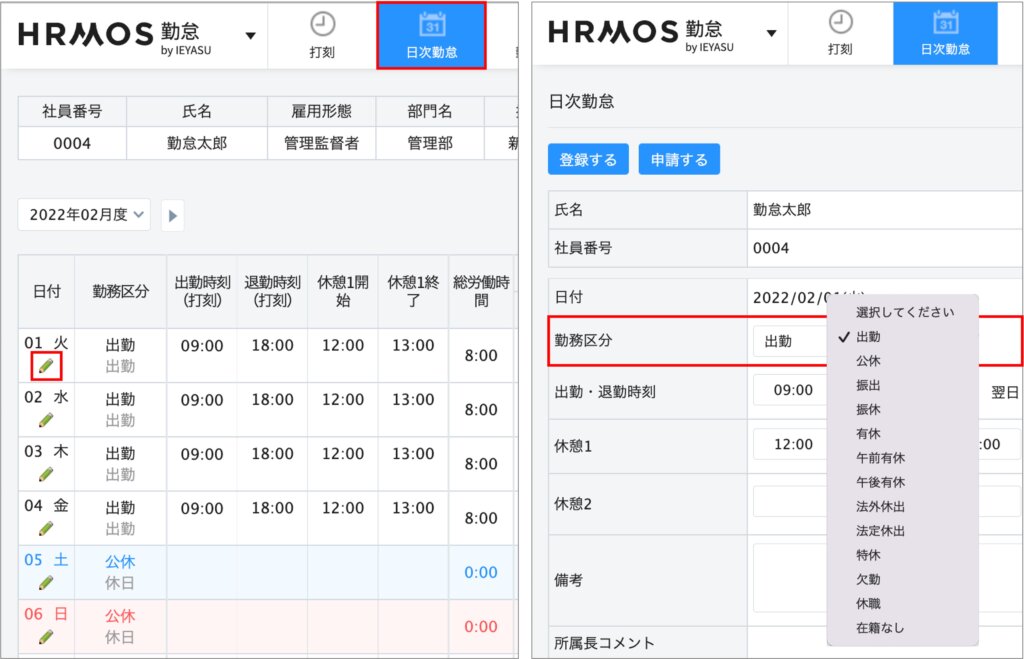Click the pencil edit icon for 05 土
This screenshot has width=1024, height=659.
coord(46,582)
